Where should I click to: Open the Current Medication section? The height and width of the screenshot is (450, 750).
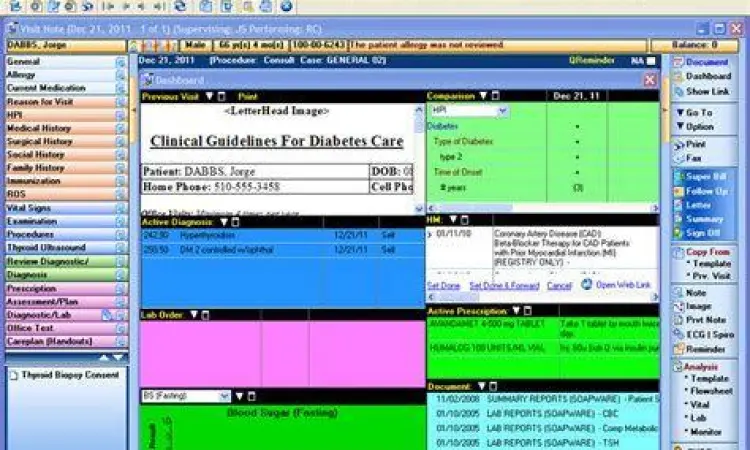tap(66, 88)
